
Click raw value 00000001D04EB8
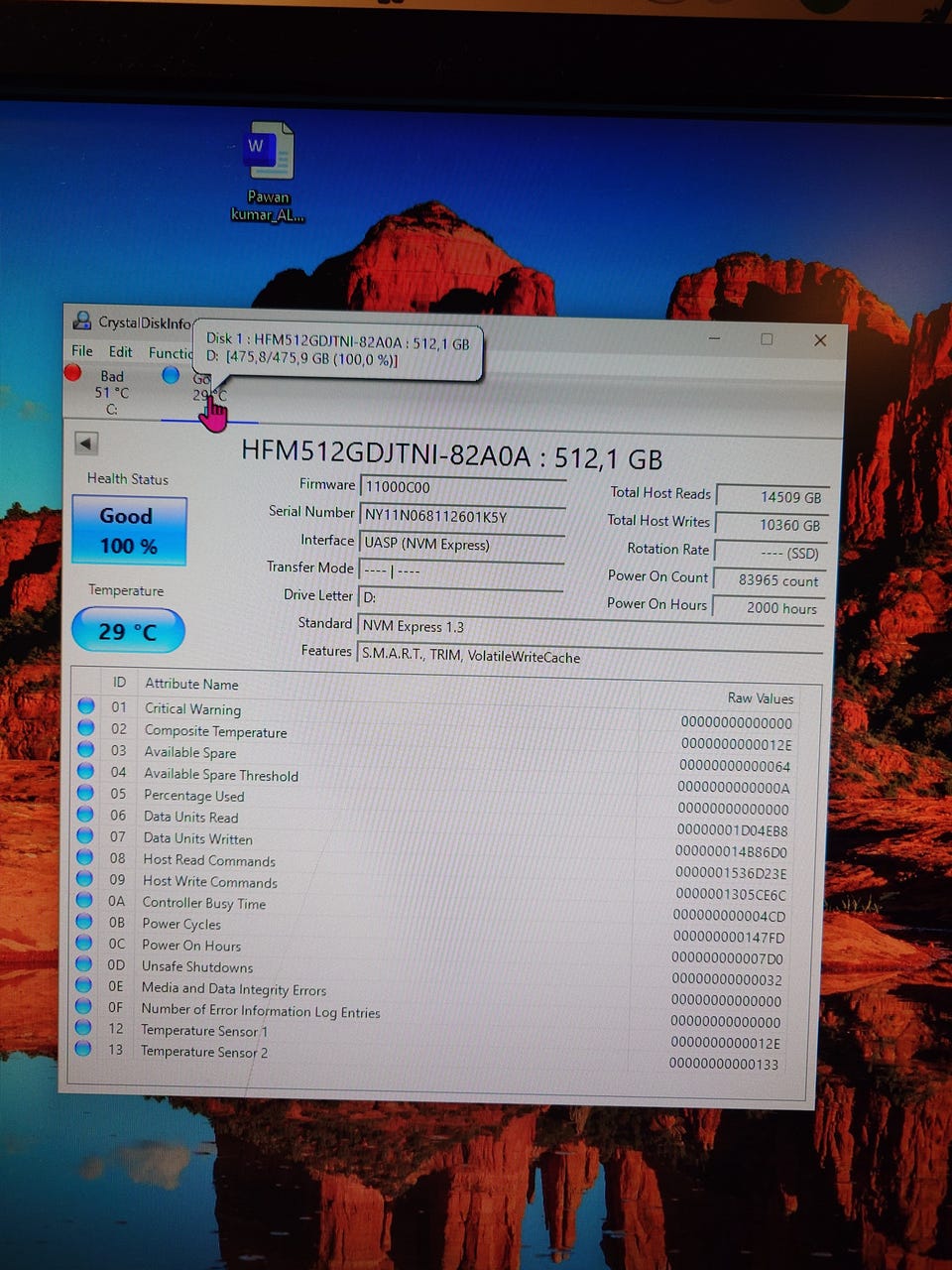click(x=733, y=830)
